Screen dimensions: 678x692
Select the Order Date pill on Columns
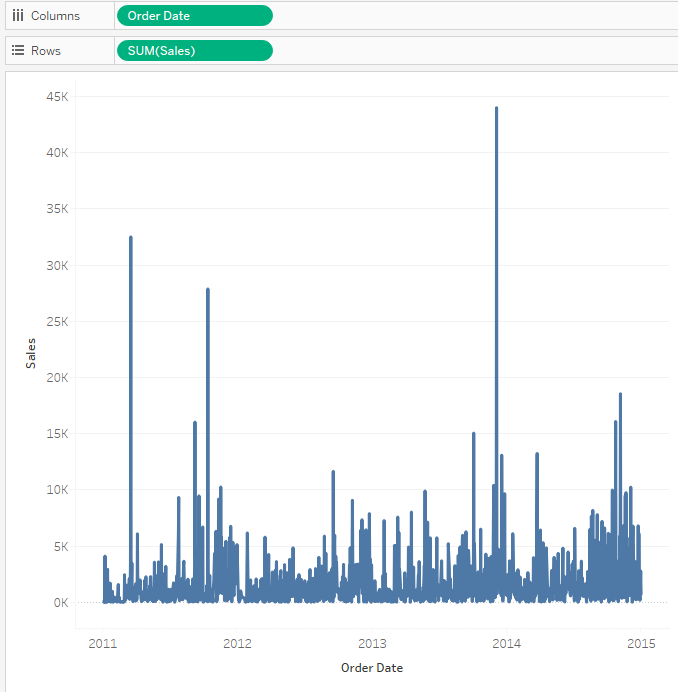[x=194, y=16]
